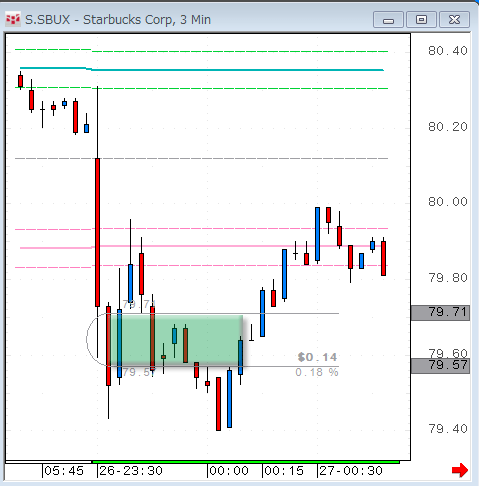Minimize the S.SBUX chart window
The height and width of the screenshot is (486, 479).
388,20
